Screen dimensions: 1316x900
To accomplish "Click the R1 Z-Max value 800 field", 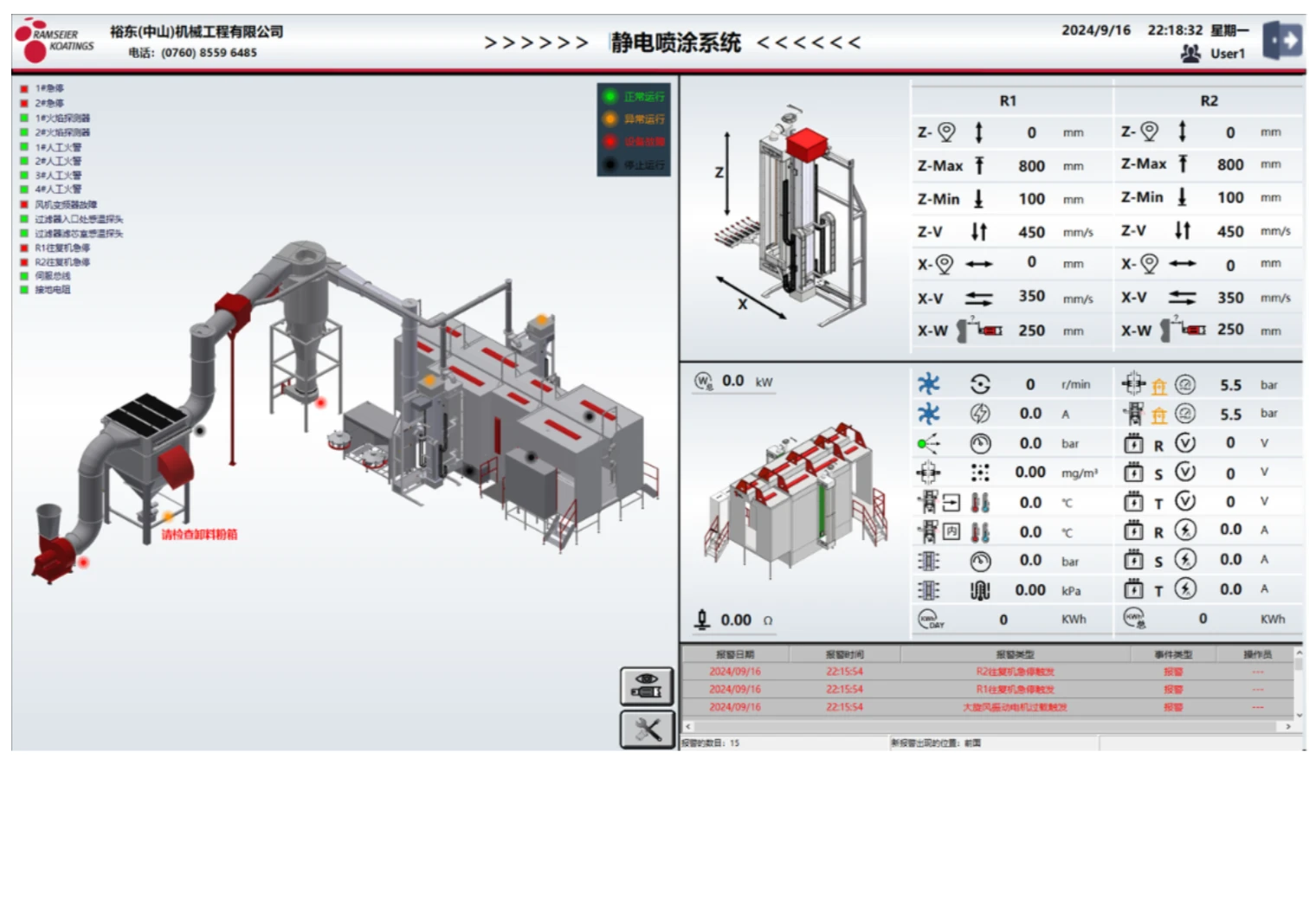I will (1030, 166).
